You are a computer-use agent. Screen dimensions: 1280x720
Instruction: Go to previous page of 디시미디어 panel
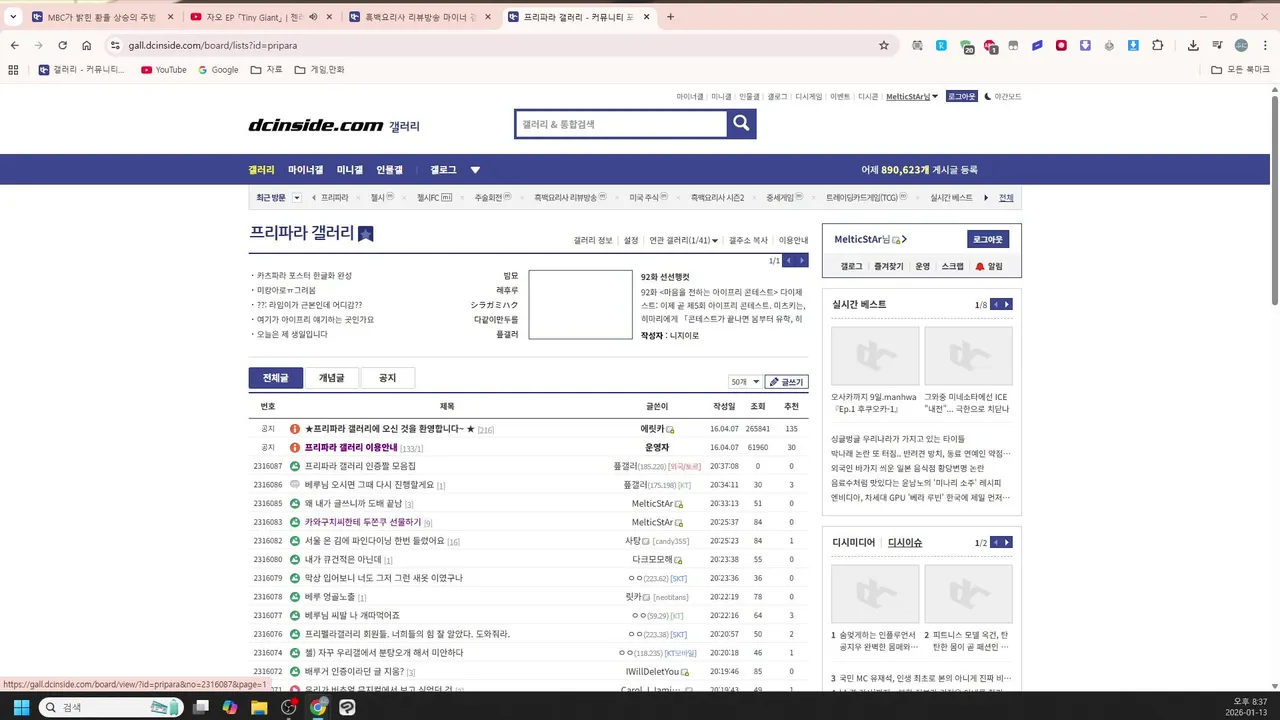click(x=995, y=542)
